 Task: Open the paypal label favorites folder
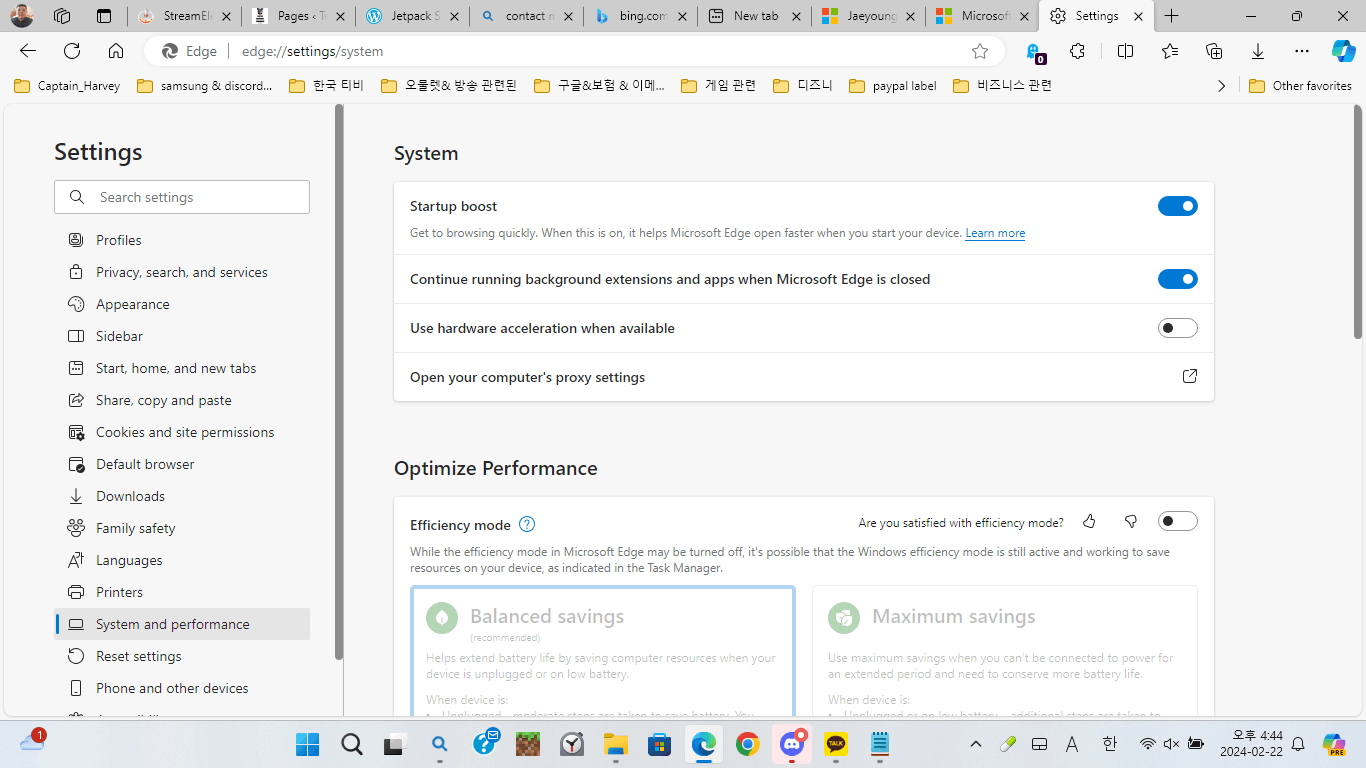pyautogui.click(x=893, y=86)
